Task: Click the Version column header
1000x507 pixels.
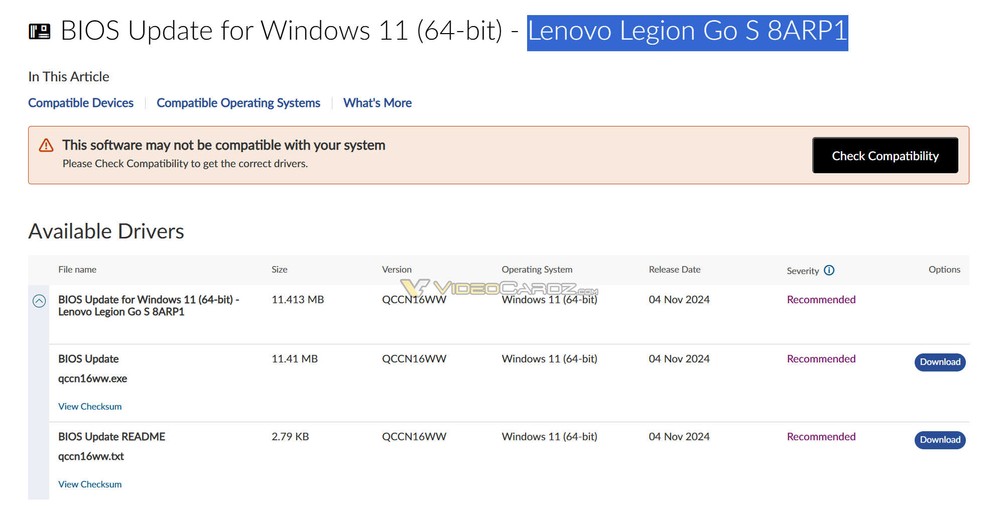Action: click(x=397, y=270)
